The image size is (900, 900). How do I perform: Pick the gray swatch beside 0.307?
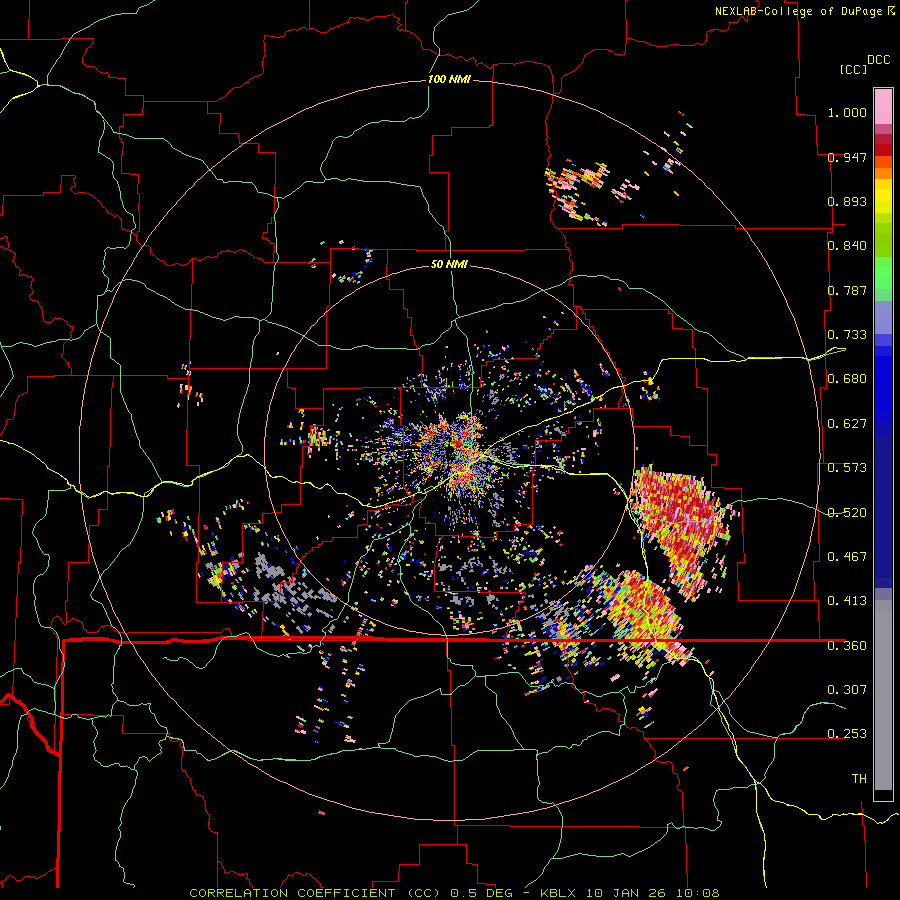pyautogui.click(x=883, y=695)
